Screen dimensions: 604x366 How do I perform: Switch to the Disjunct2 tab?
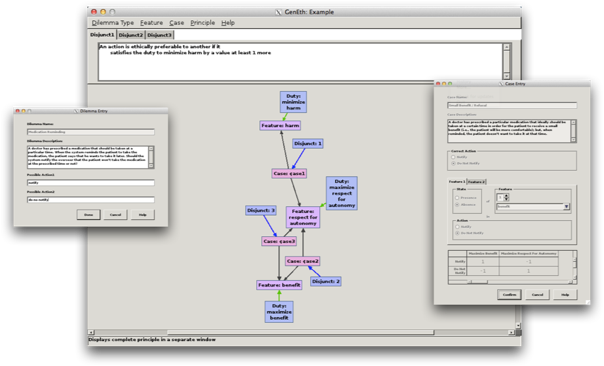(x=131, y=35)
